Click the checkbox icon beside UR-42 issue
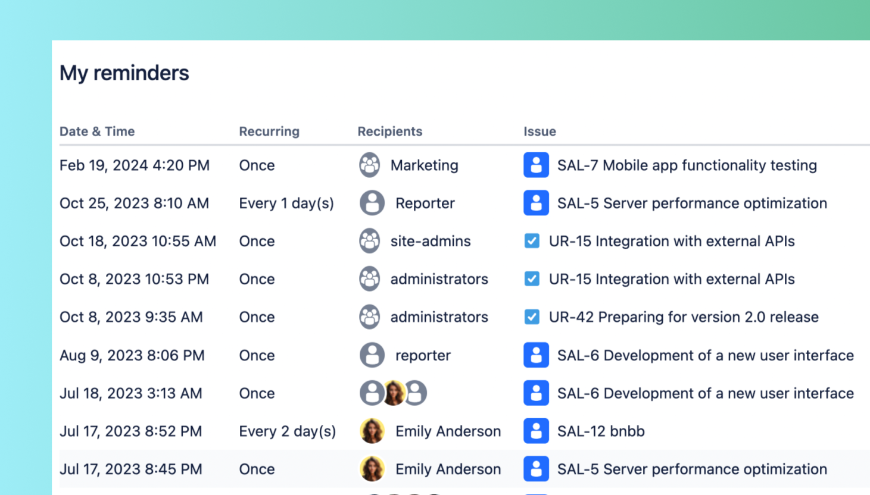 [532, 317]
